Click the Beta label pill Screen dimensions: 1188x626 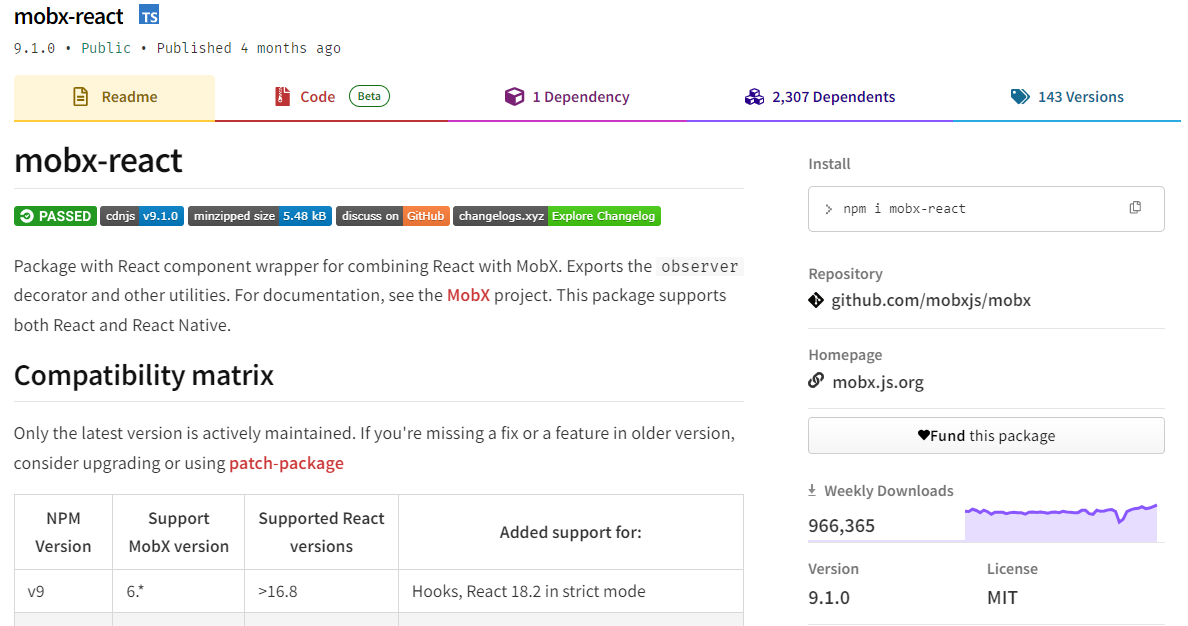pos(369,96)
